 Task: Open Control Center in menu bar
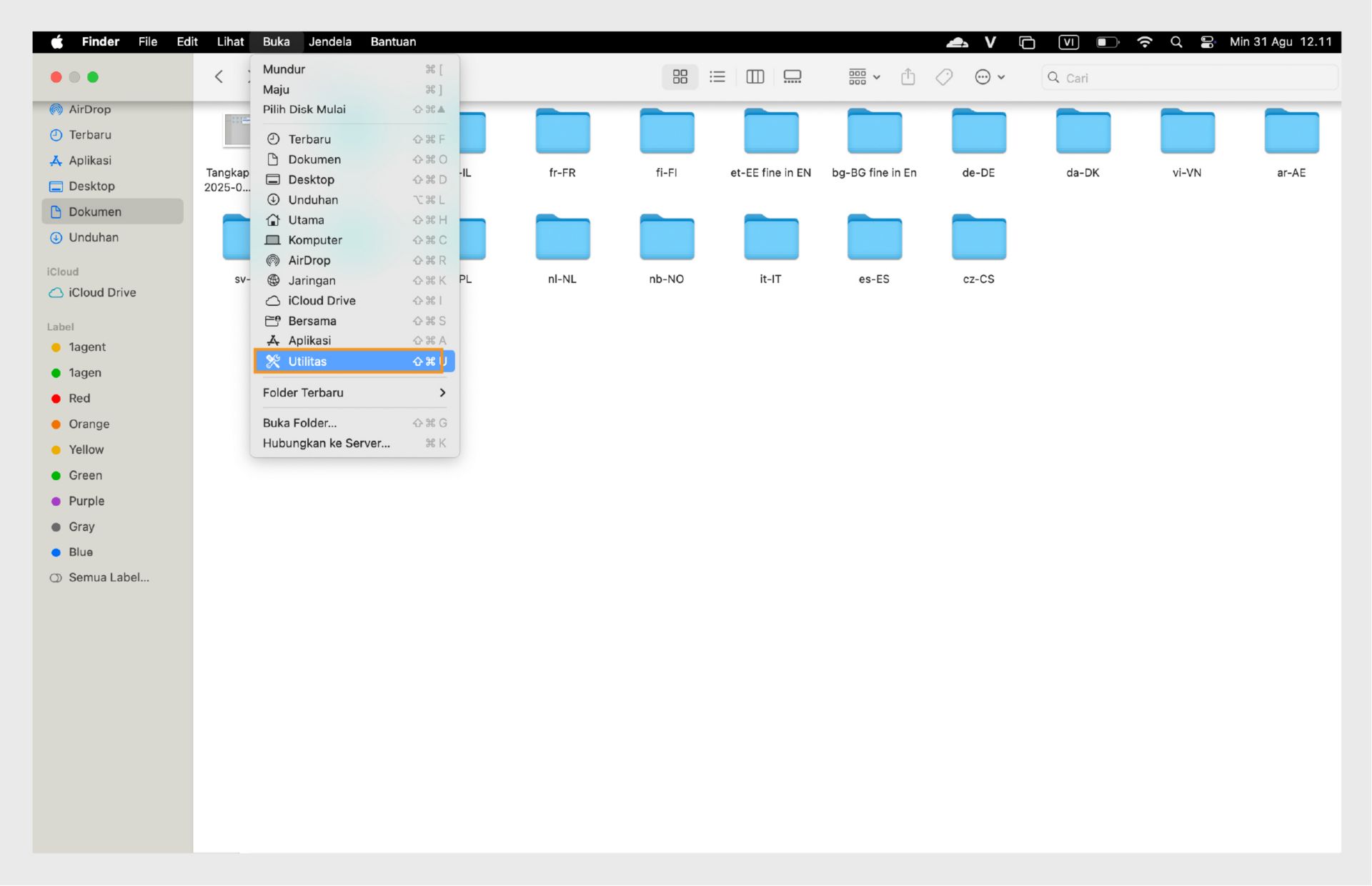tap(1207, 42)
